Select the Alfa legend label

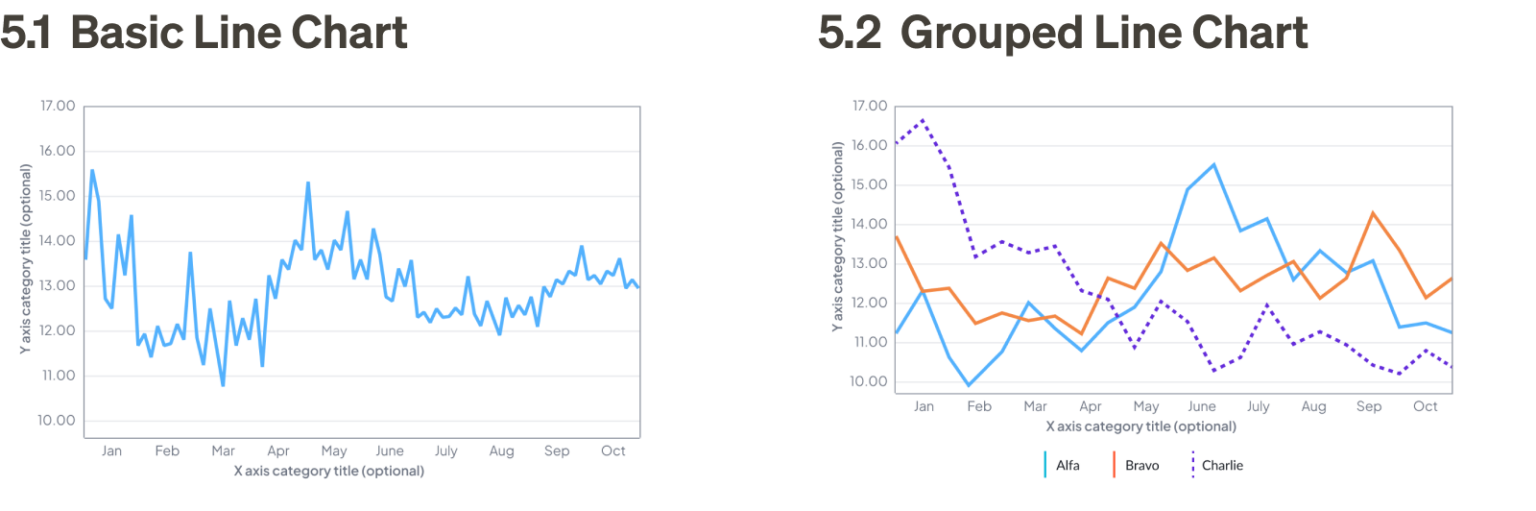[1067, 465]
